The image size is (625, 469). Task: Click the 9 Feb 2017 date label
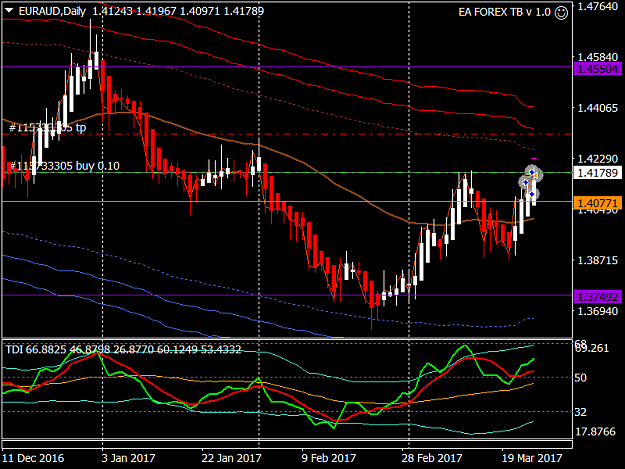329,458
